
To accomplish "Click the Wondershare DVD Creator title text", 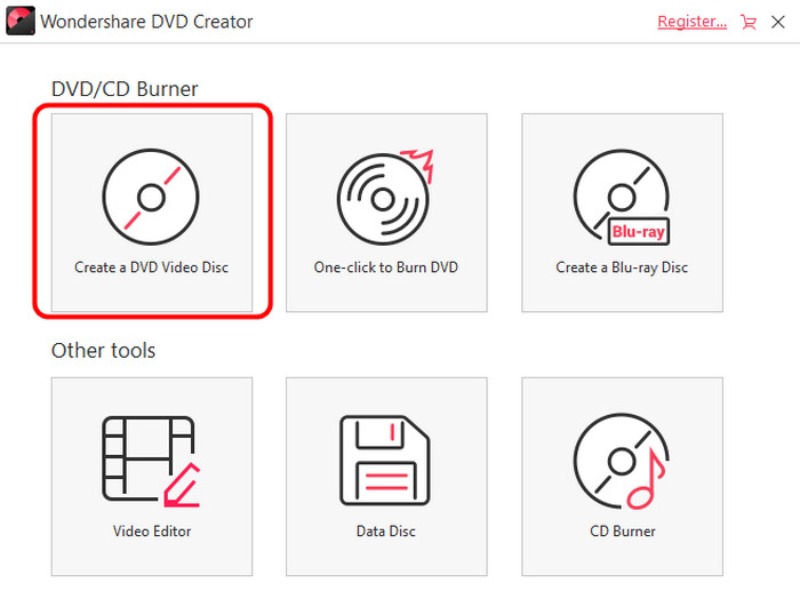I will (147, 21).
